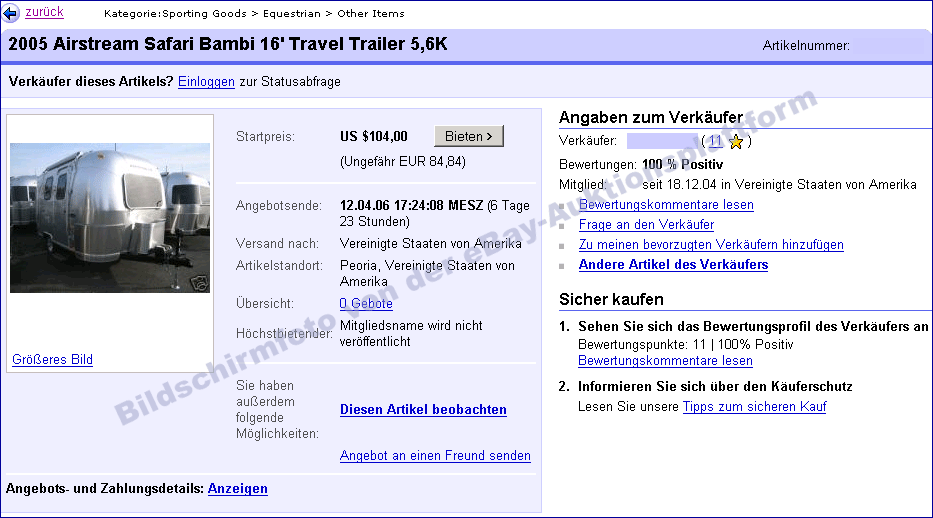
Task: Open the Größeres Bild link
Action: click(52, 359)
